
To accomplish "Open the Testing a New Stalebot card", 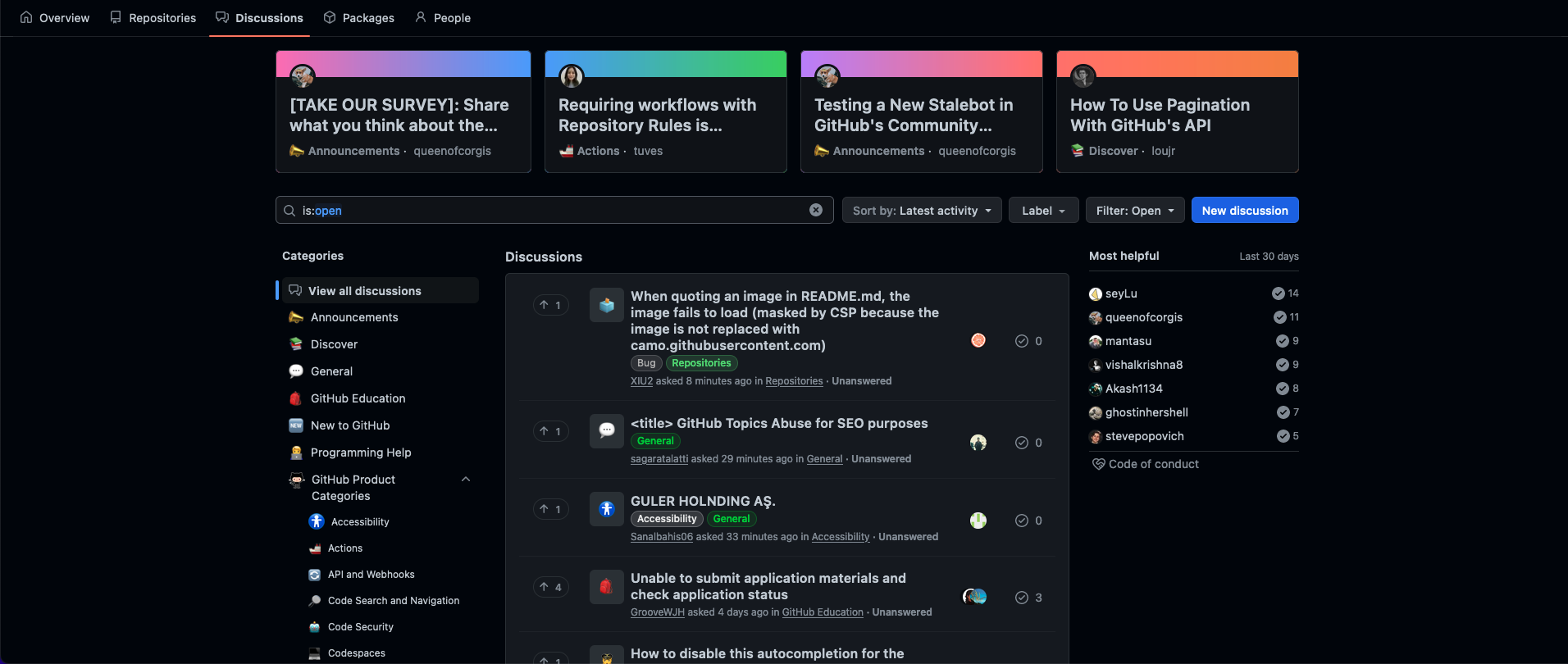I will (x=922, y=111).
